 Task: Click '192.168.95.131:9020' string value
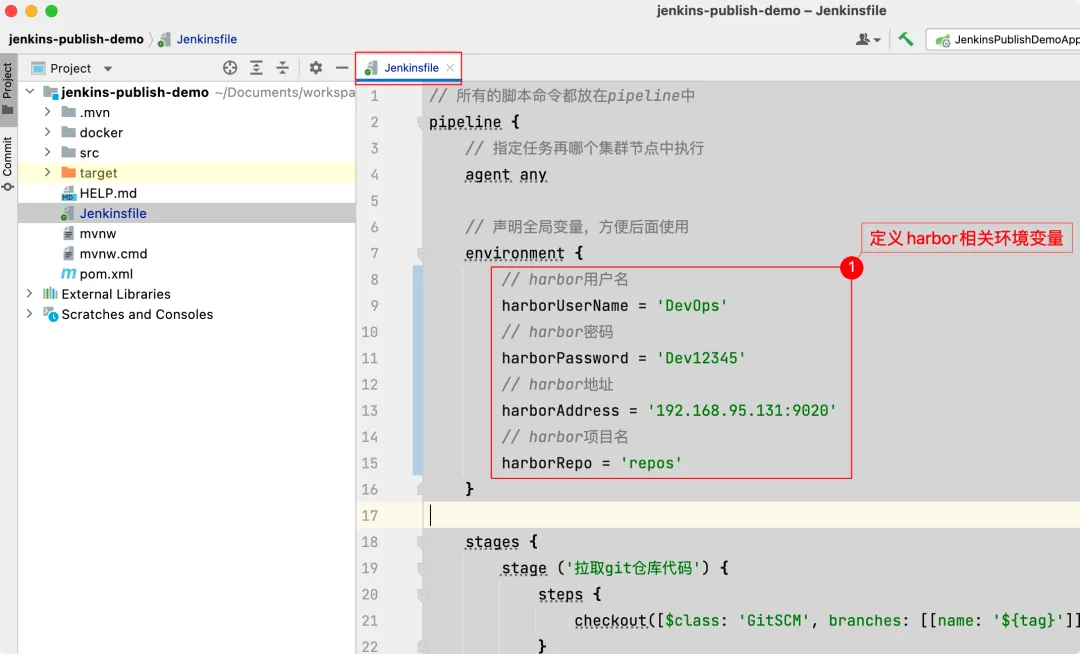(742, 410)
